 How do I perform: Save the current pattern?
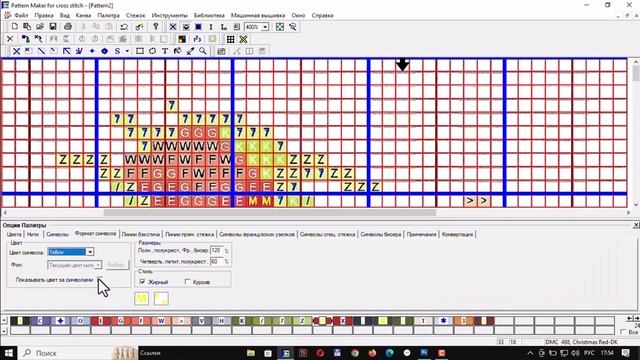click(53, 27)
